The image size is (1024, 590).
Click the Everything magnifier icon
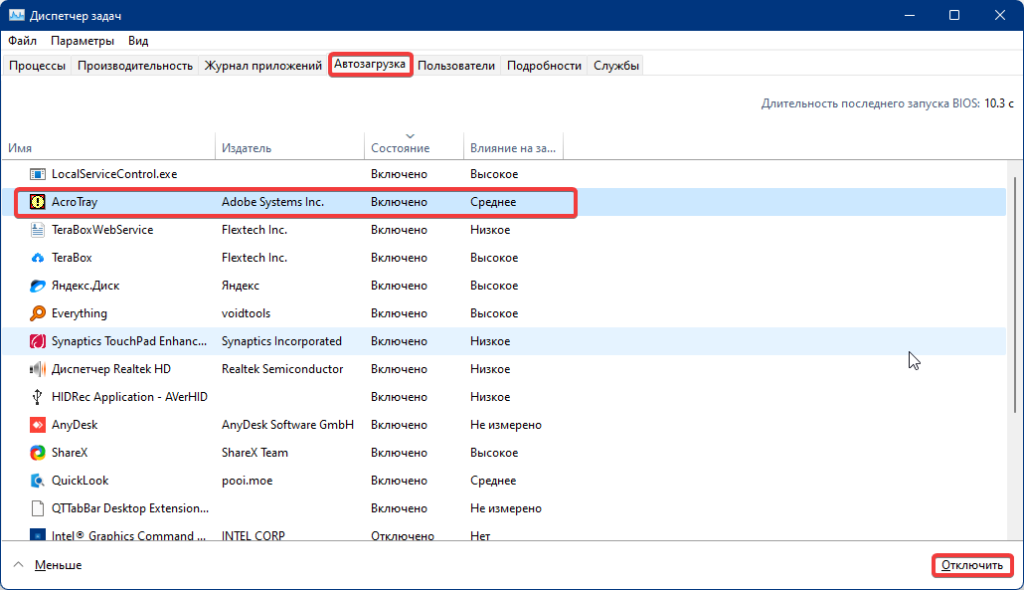tap(38, 314)
